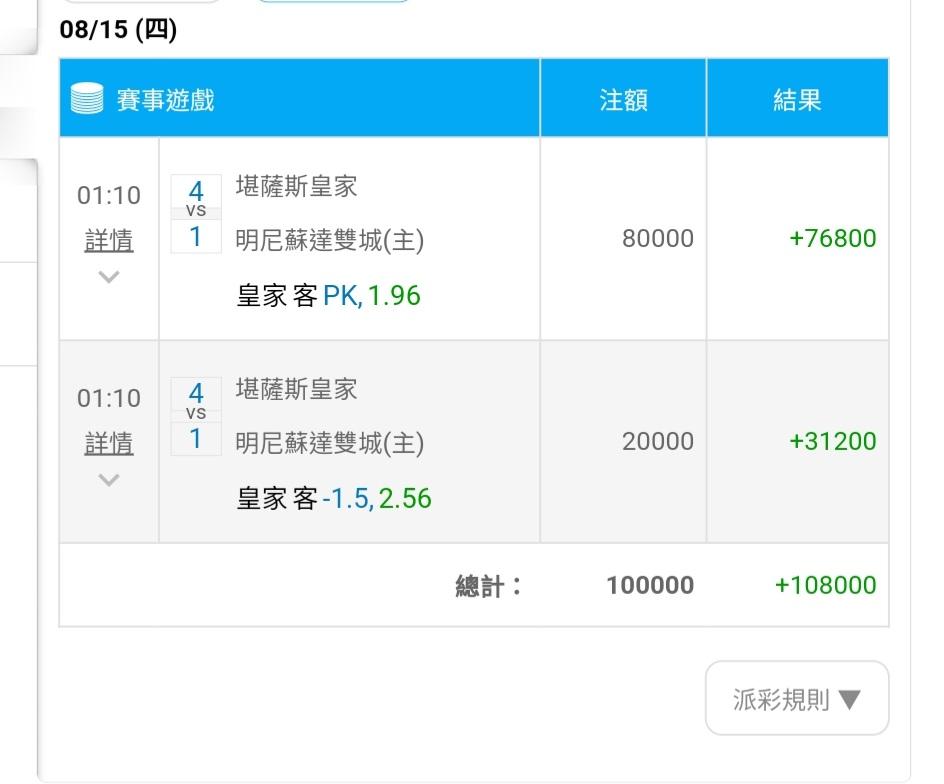
Task: Select bet text 皇家 客 PK, 1.96
Action: (329, 296)
